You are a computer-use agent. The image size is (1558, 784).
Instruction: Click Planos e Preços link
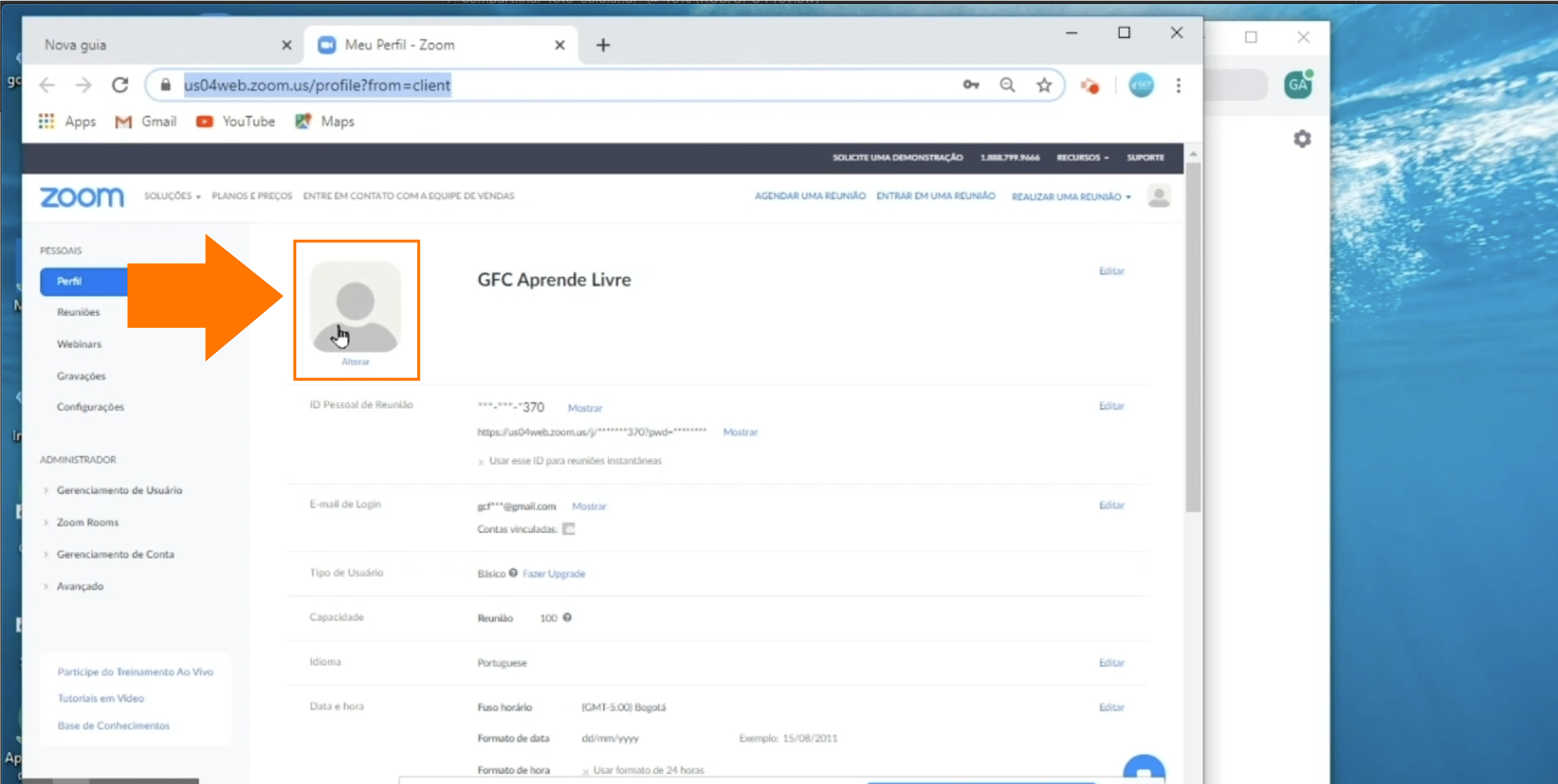click(252, 196)
